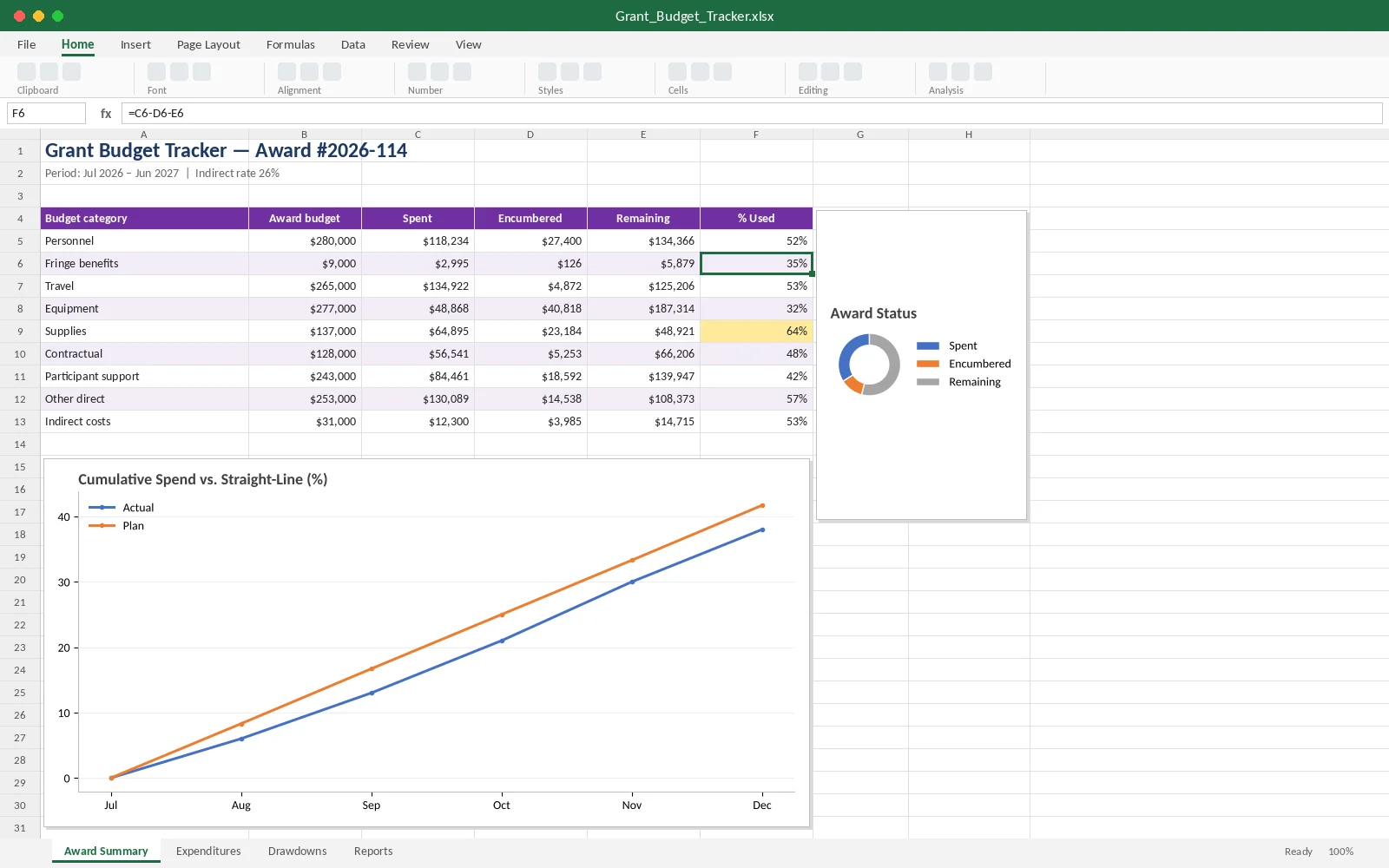This screenshot has width=1389, height=868.
Task: Select the Award Status donut chart ring
Action: pos(869,365)
